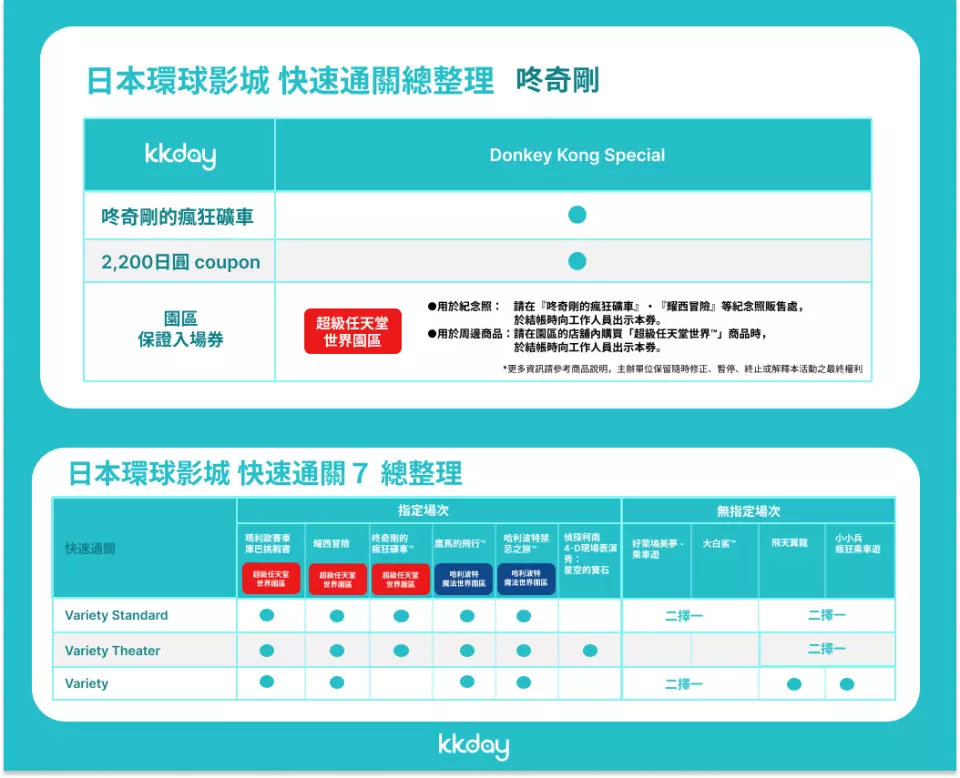This screenshot has width=960, height=778.
Task: Click the 園區保證入場券 row label
Action: [180, 330]
